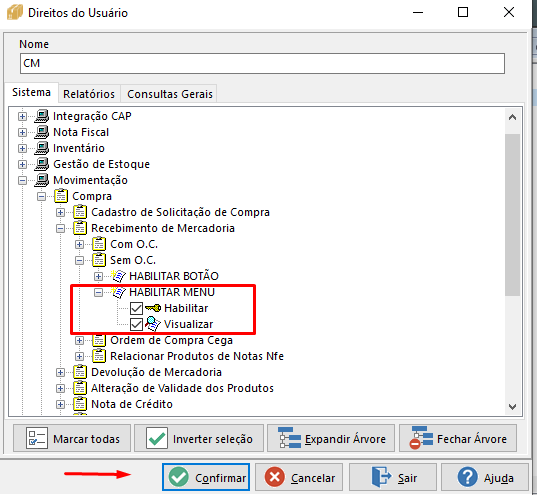The height and width of the screenshot is (495, 537).
Task: Expand the Gestão de Estoque node
Action: click(x=22, y=165)
